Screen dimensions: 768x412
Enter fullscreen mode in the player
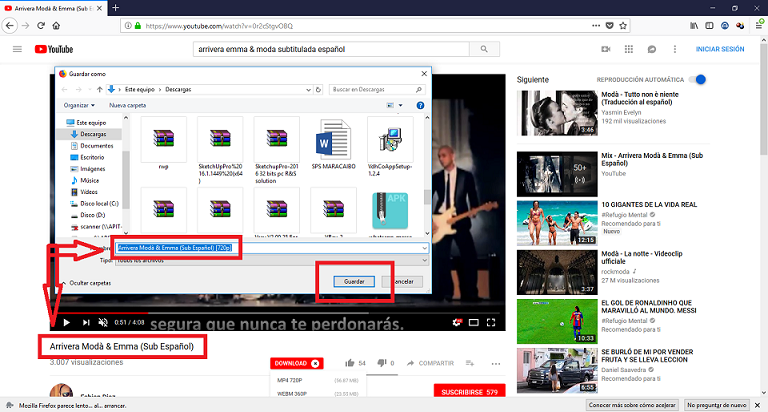click(491, 322)
